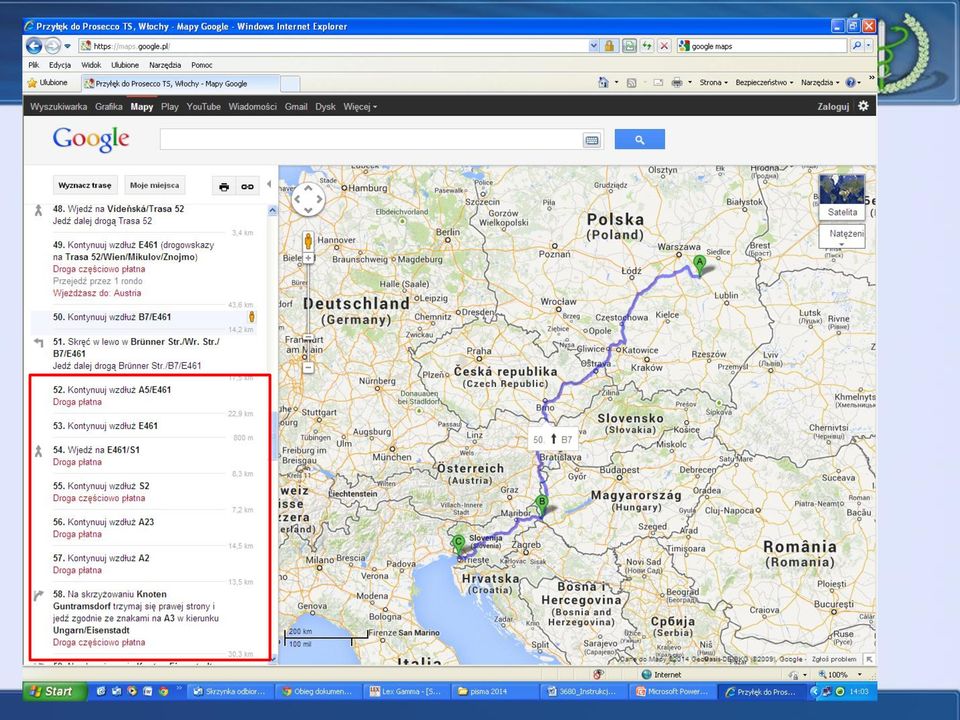Screen dimensions: 960x720
Task: Go back with the browser Back arrow
Action: (x=34, y=46)
